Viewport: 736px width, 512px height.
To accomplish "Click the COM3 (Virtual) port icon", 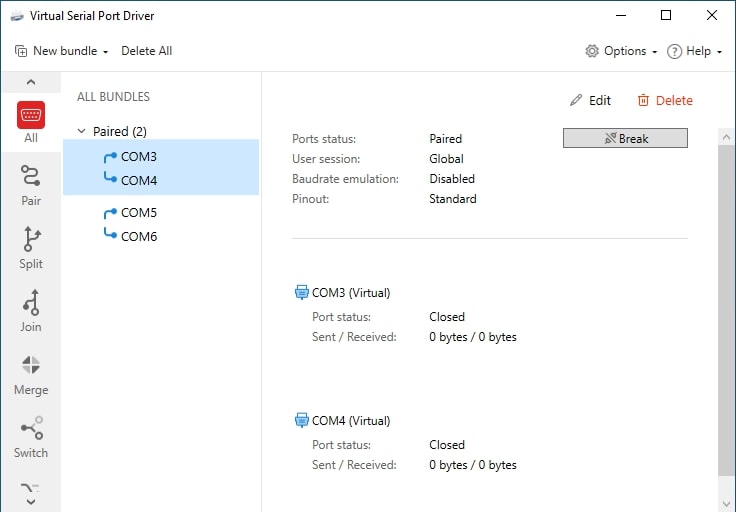I will point(301,292).
